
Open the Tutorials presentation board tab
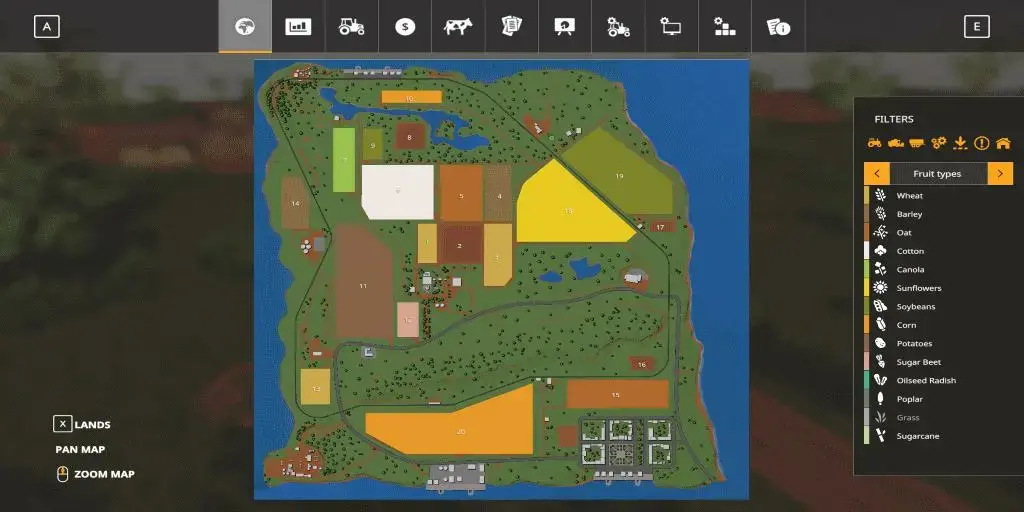click(x=565, y=27)
